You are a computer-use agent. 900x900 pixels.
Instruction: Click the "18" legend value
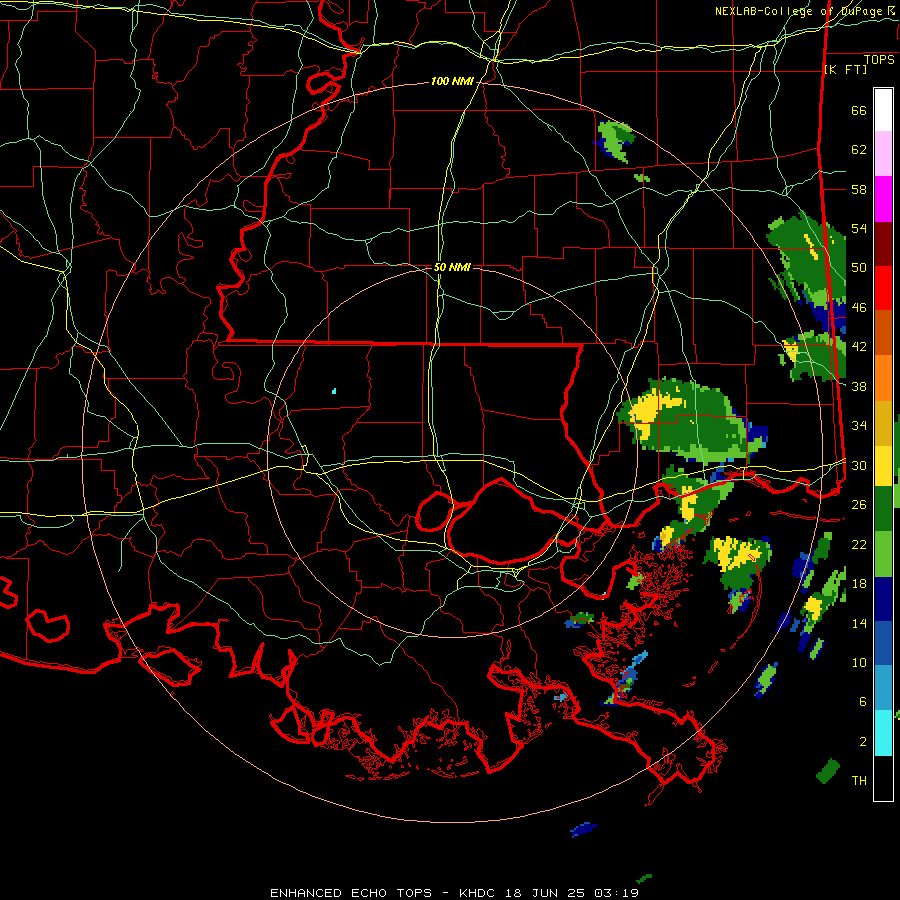pyautogui.click(x=859, y=584)
